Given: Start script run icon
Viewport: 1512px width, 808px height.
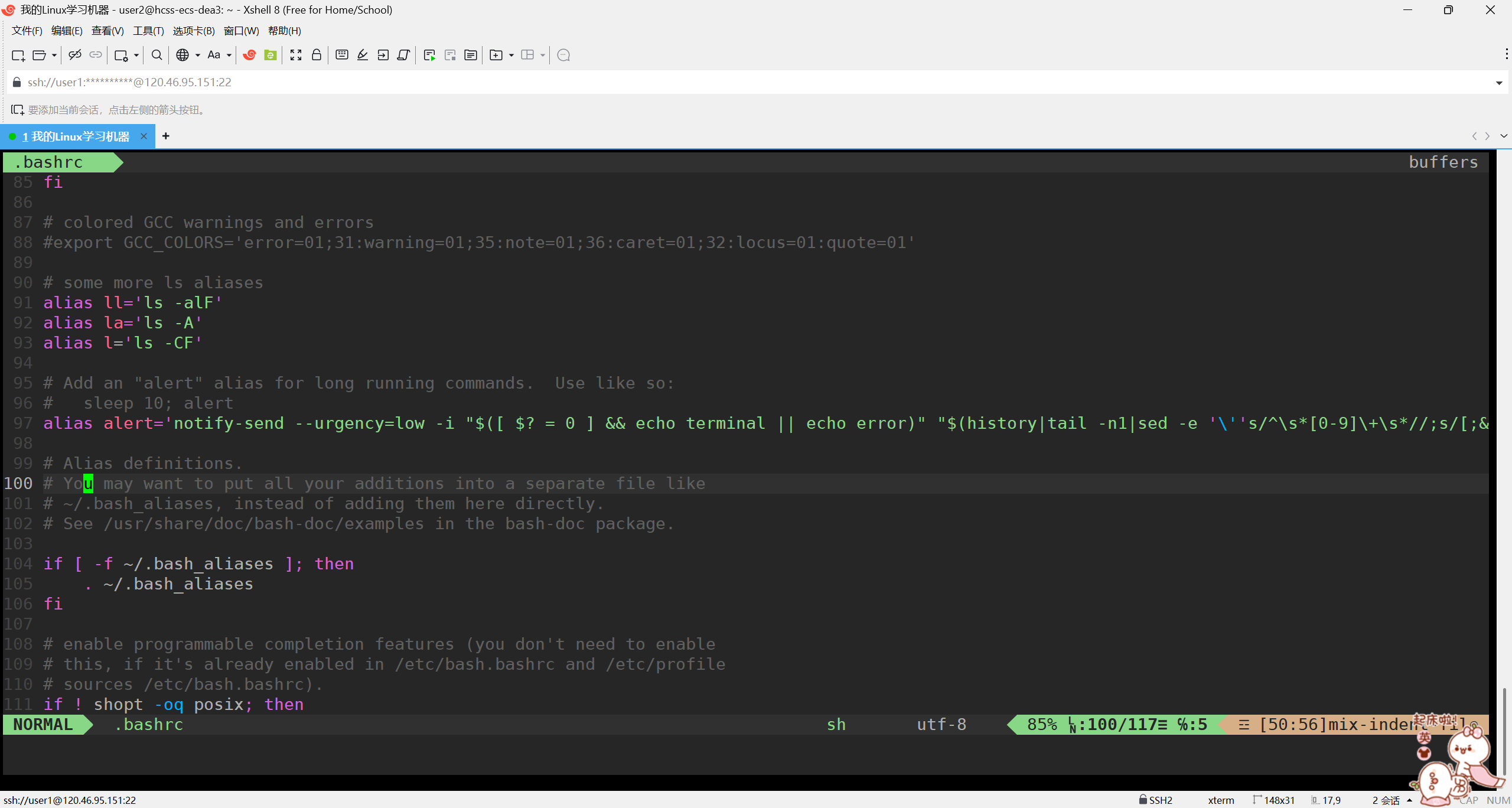Looking at the screenshot, I should pos(429,55).
